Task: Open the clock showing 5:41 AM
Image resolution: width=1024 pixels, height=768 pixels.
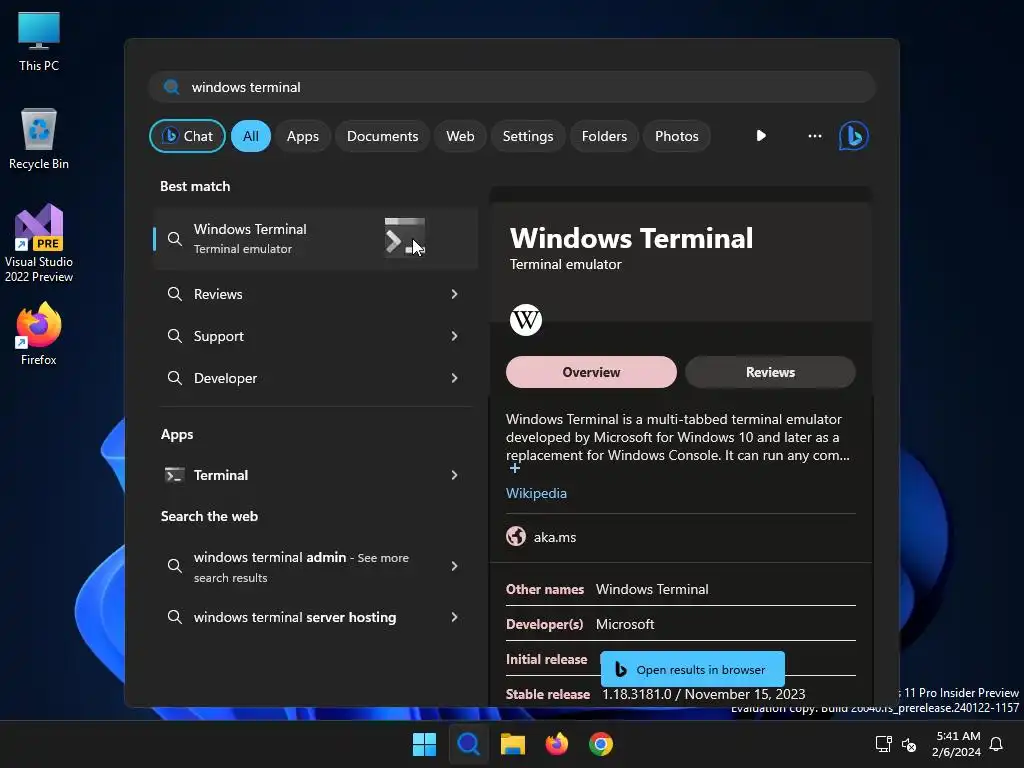Action: click(x=956, y=744)
